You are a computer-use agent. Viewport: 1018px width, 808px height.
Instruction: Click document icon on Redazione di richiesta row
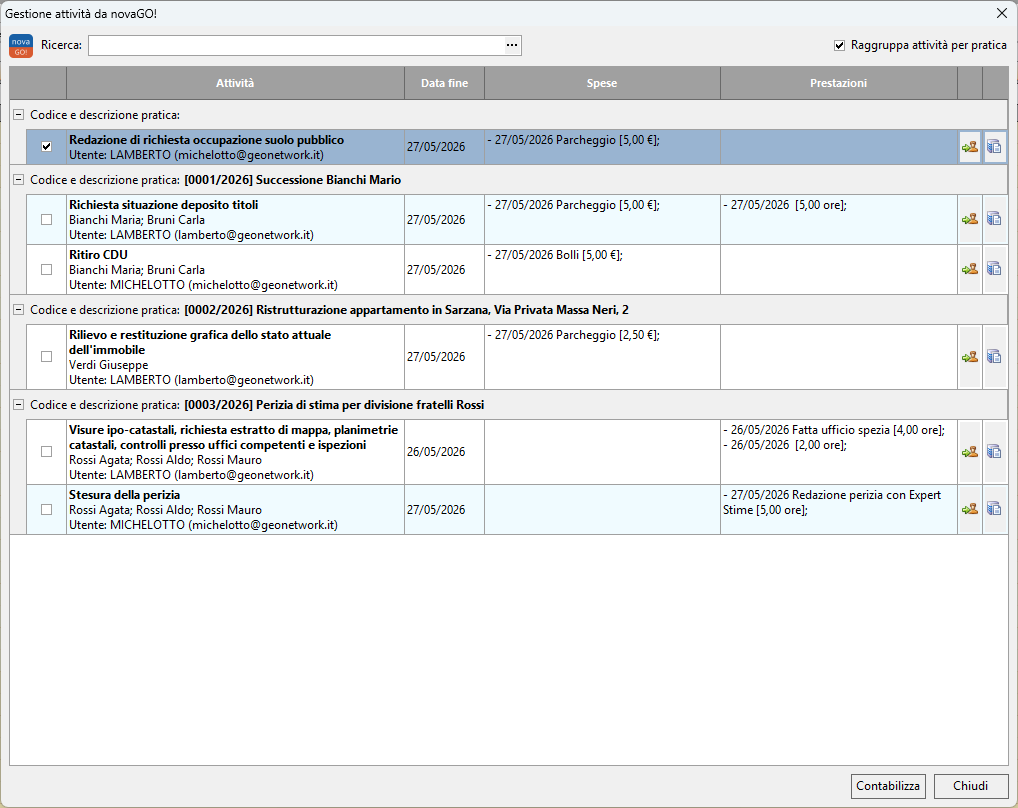coord(994,147)
